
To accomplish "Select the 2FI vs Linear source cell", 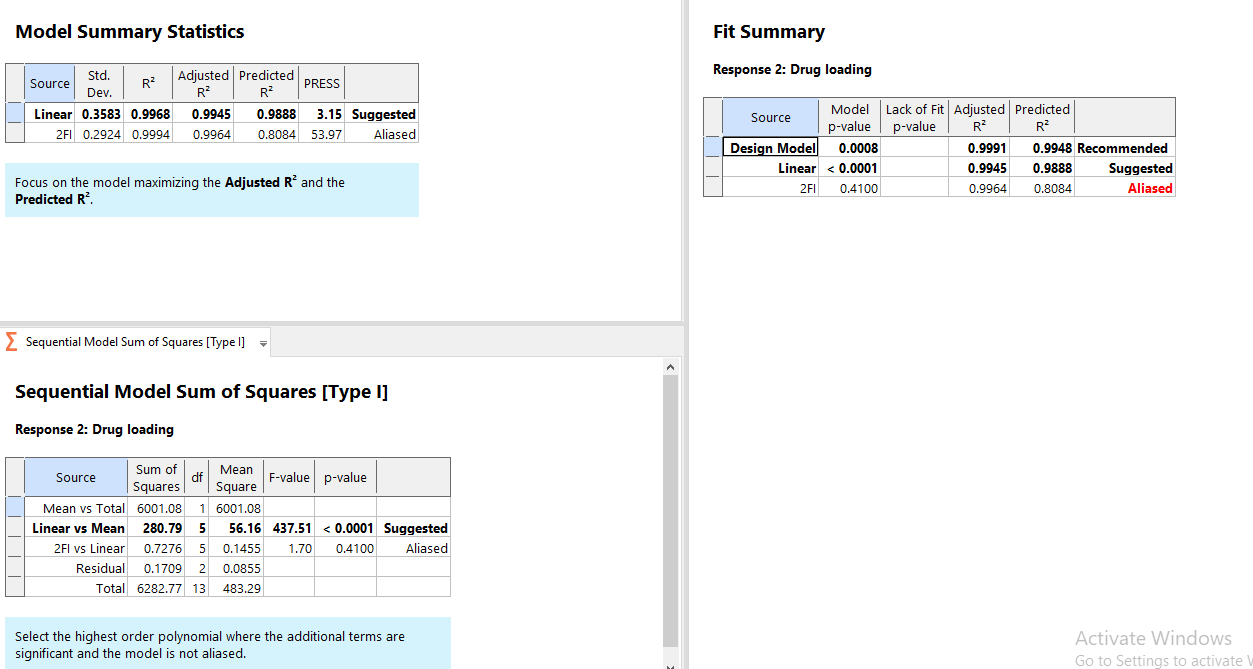I will click(x=88, y=548).
